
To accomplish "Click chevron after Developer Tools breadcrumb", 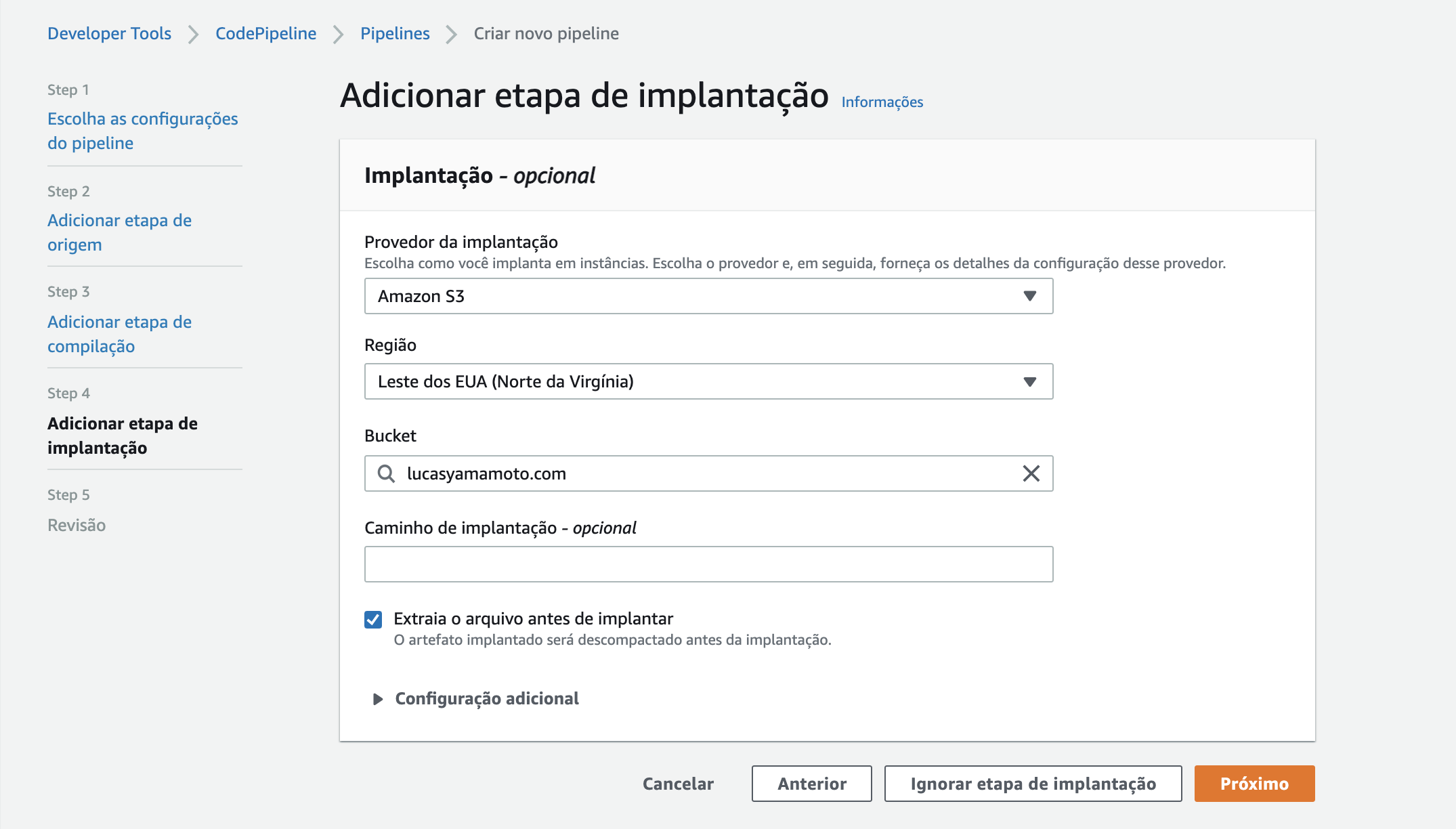I will tap(193, 34).
